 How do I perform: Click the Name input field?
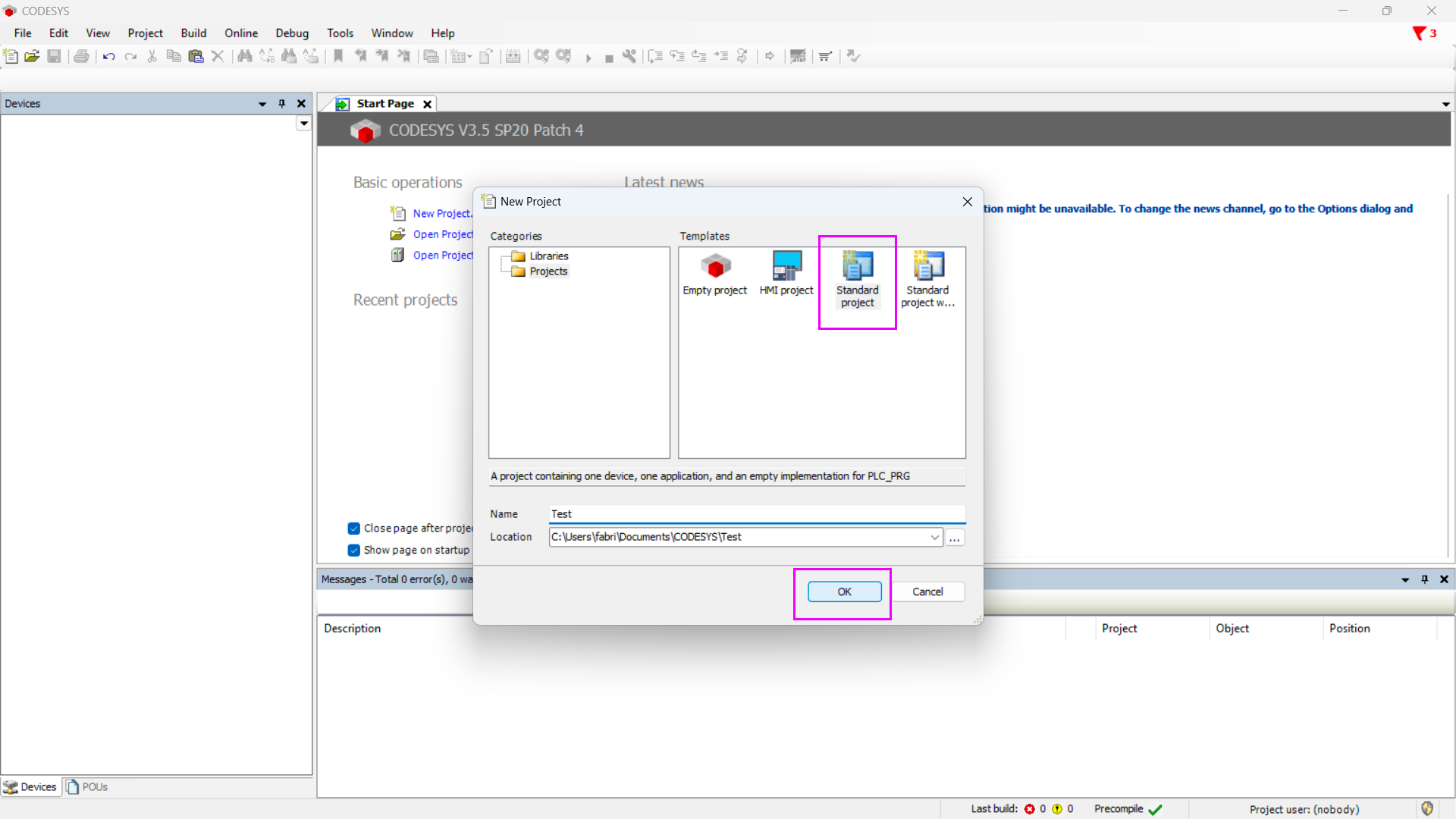756,514
